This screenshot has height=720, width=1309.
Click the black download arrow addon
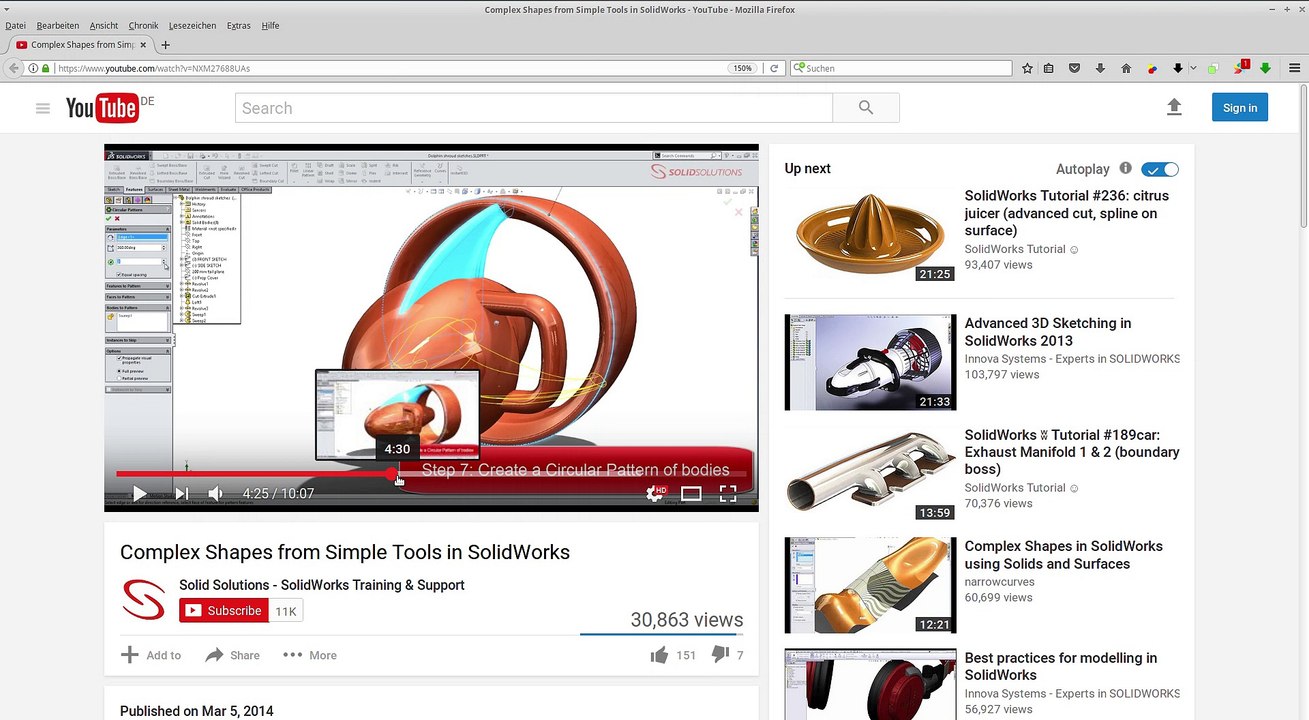coord(1177,68)
